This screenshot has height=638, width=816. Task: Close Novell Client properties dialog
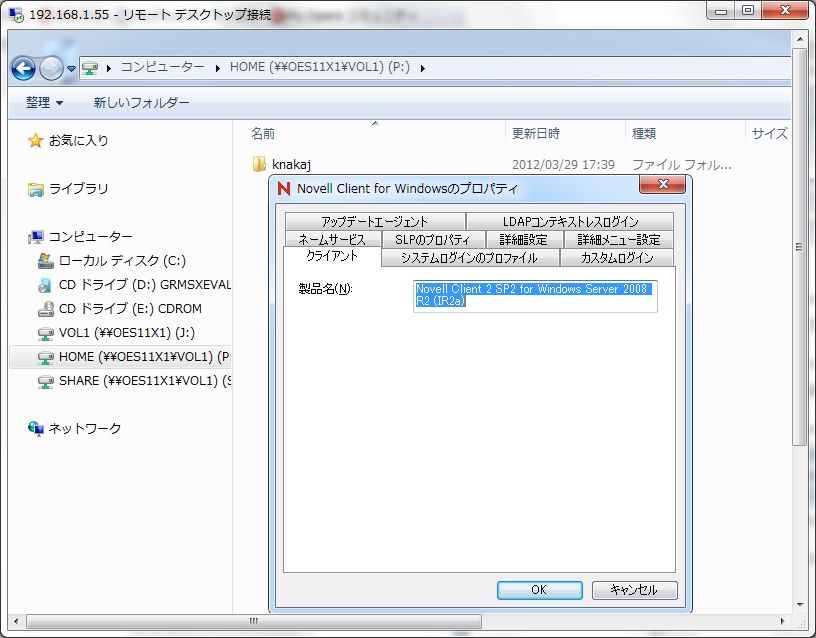coord(662,184)
